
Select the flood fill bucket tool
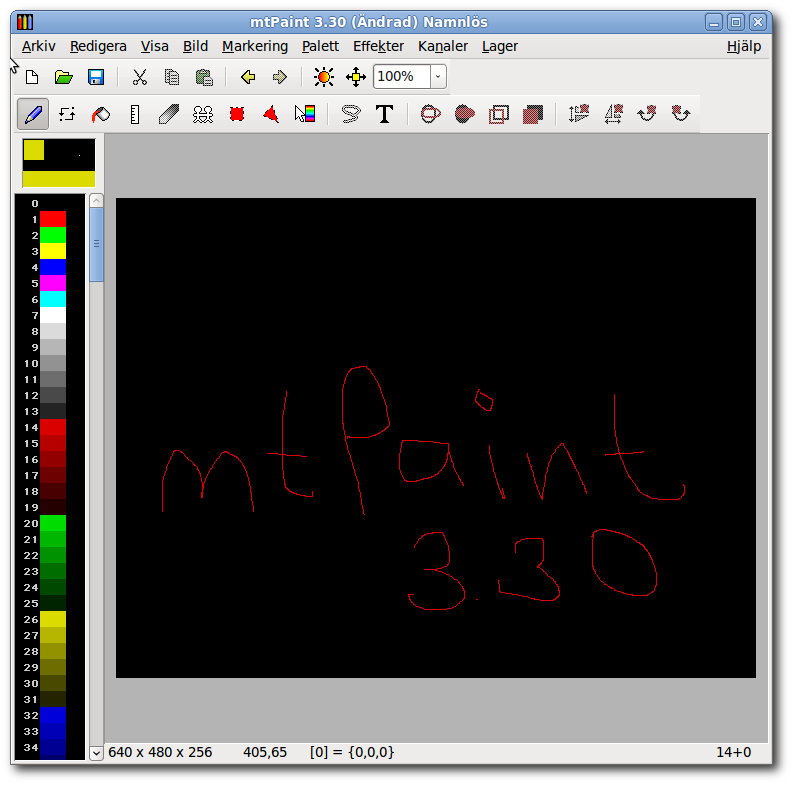click(101, 114)
